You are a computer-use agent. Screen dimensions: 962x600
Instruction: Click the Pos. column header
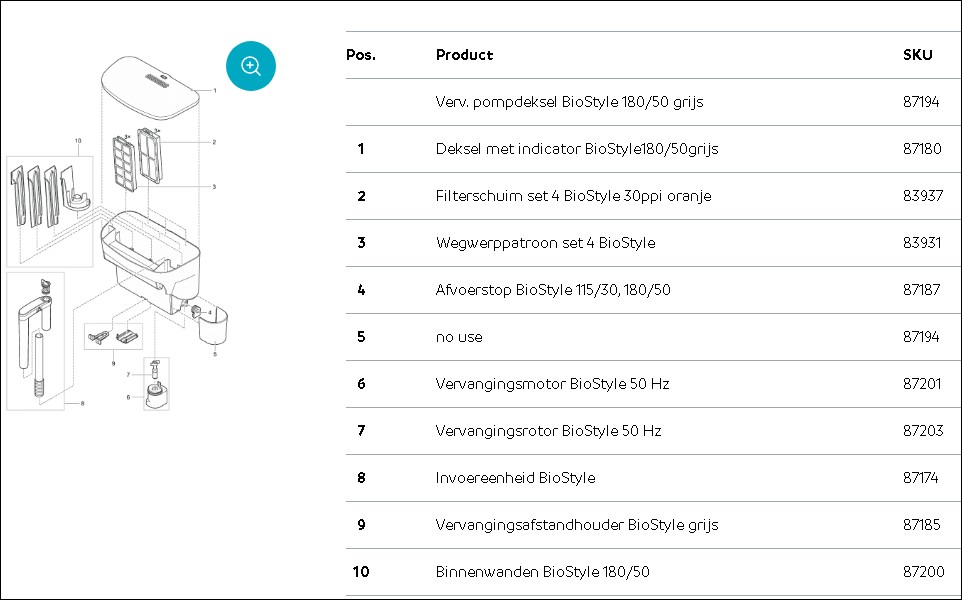tap(361, 55)
